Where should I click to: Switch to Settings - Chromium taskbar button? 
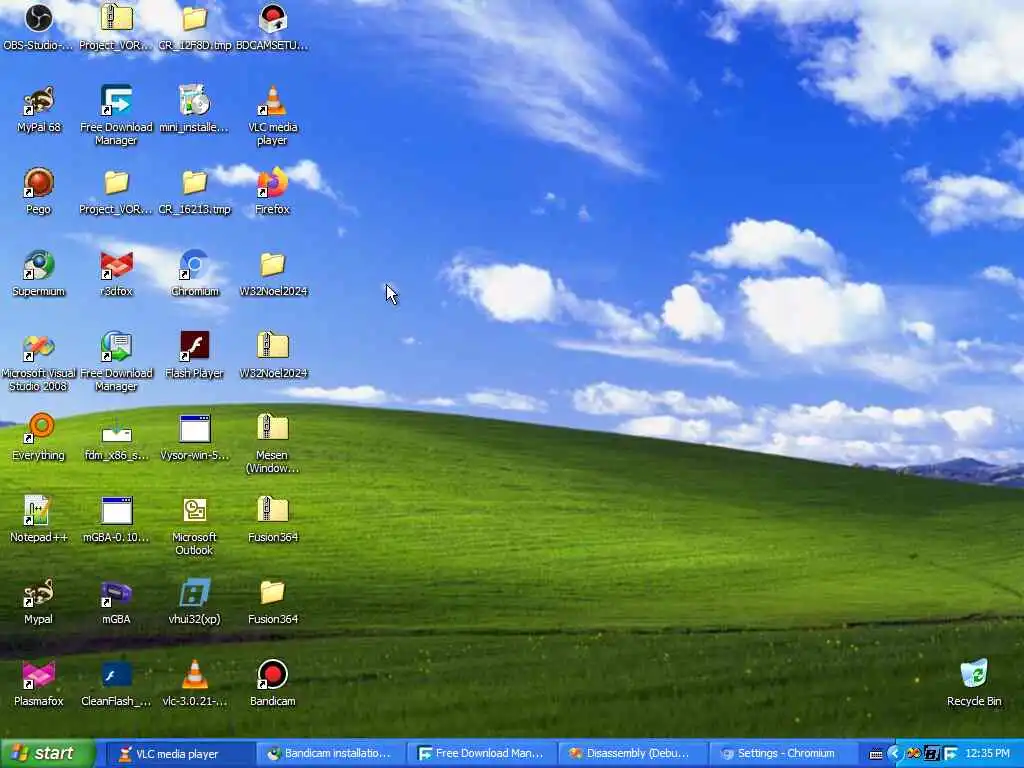click(x=783, y=754)
